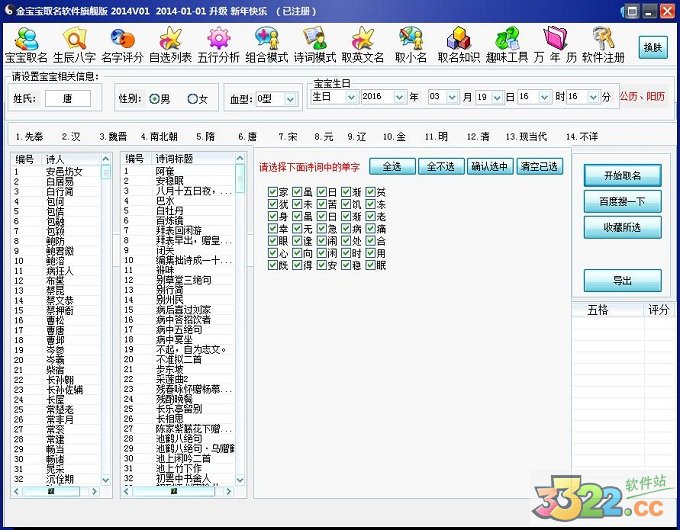This screenshot has height=530, width=680.
Task: Open 软件注册 software registration
Action: 603,45
